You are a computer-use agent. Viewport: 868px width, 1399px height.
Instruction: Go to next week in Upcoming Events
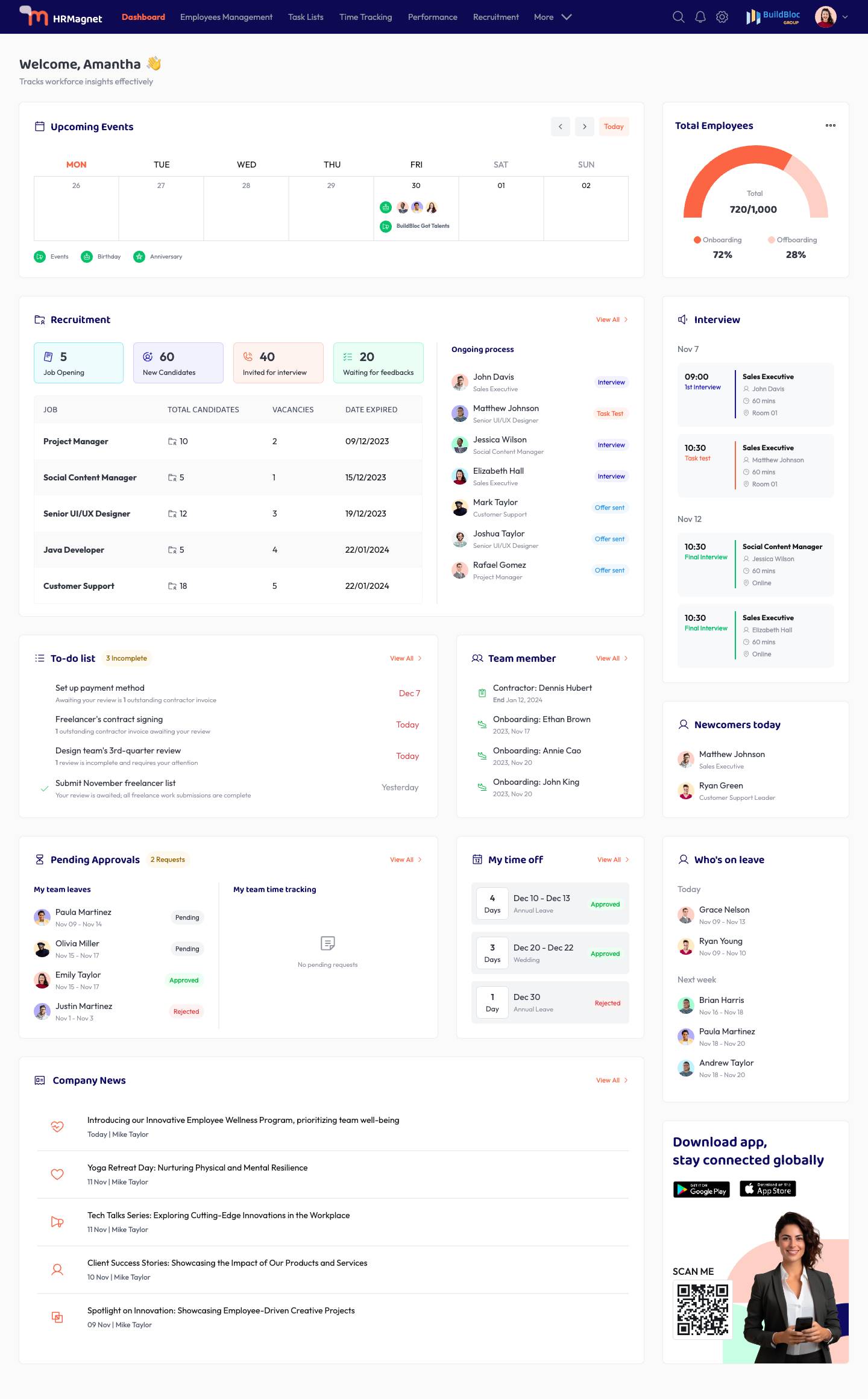[x=585, y=127]
